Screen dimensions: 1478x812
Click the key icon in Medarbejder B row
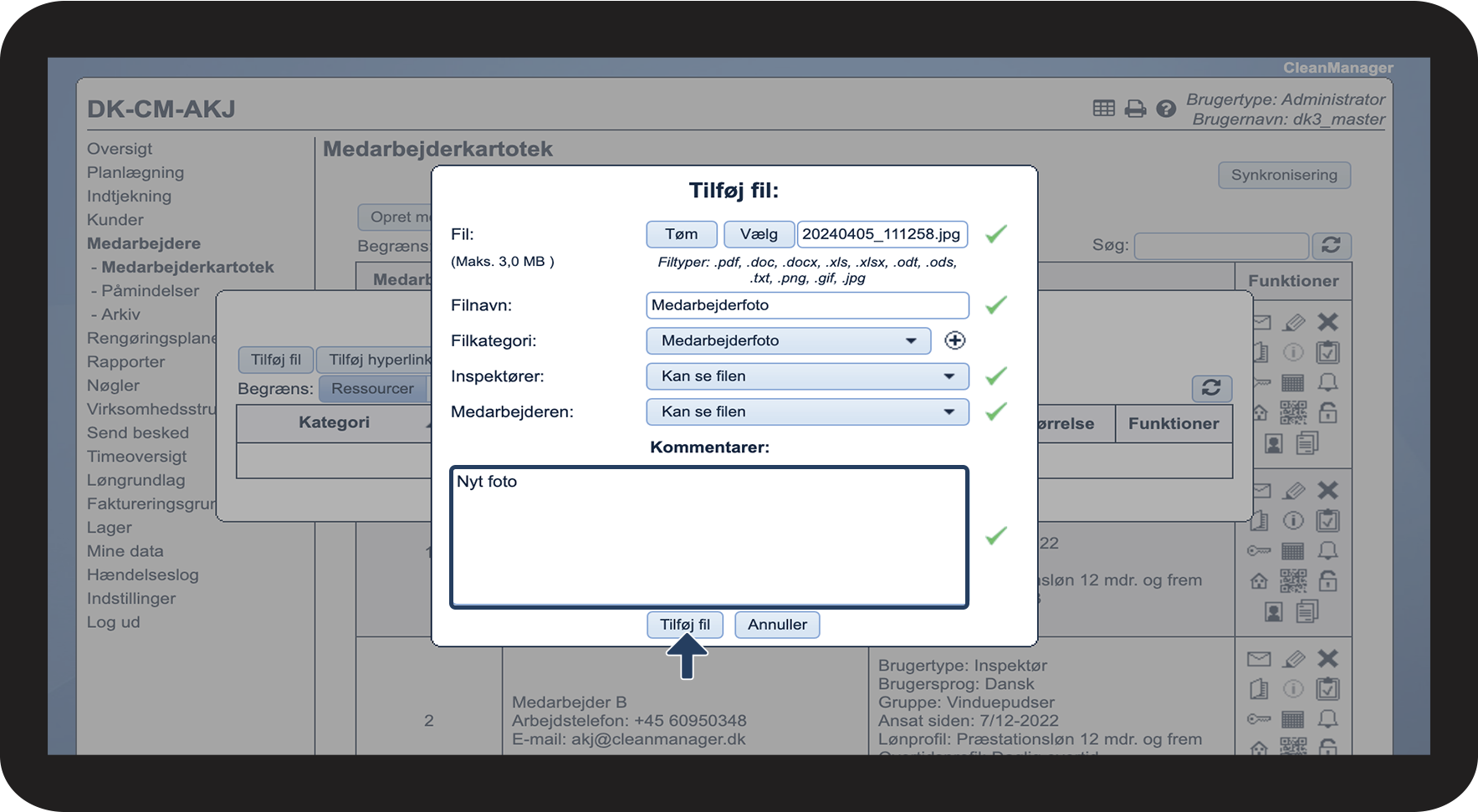[1259, 719]
